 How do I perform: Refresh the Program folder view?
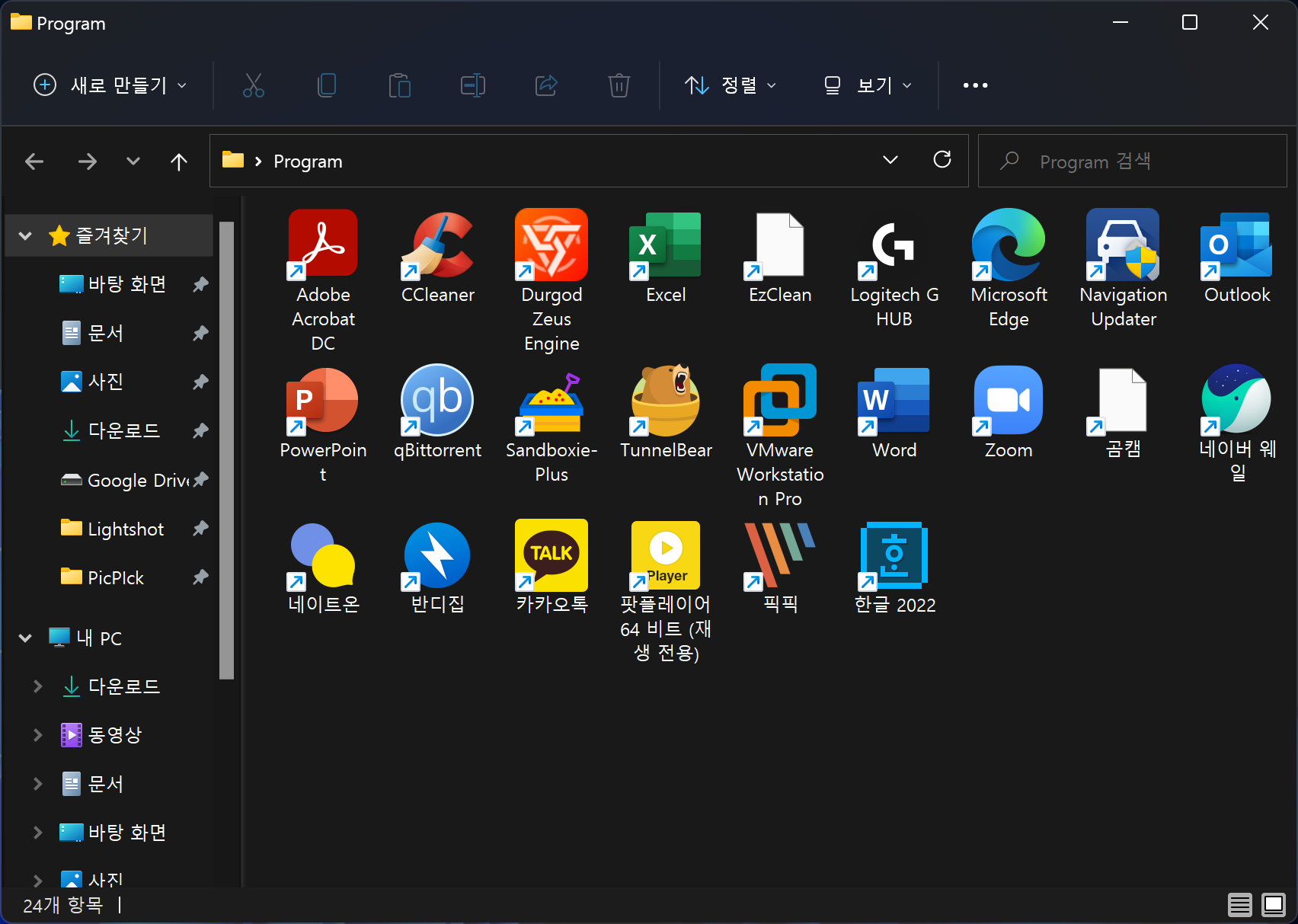(x=942, y=160)
